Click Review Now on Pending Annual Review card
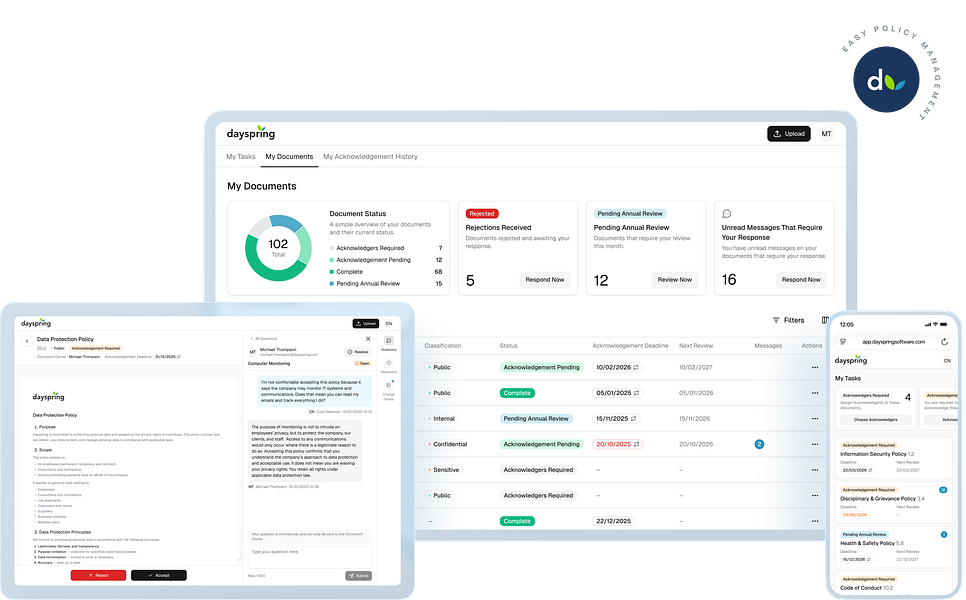 coord(675,280)
